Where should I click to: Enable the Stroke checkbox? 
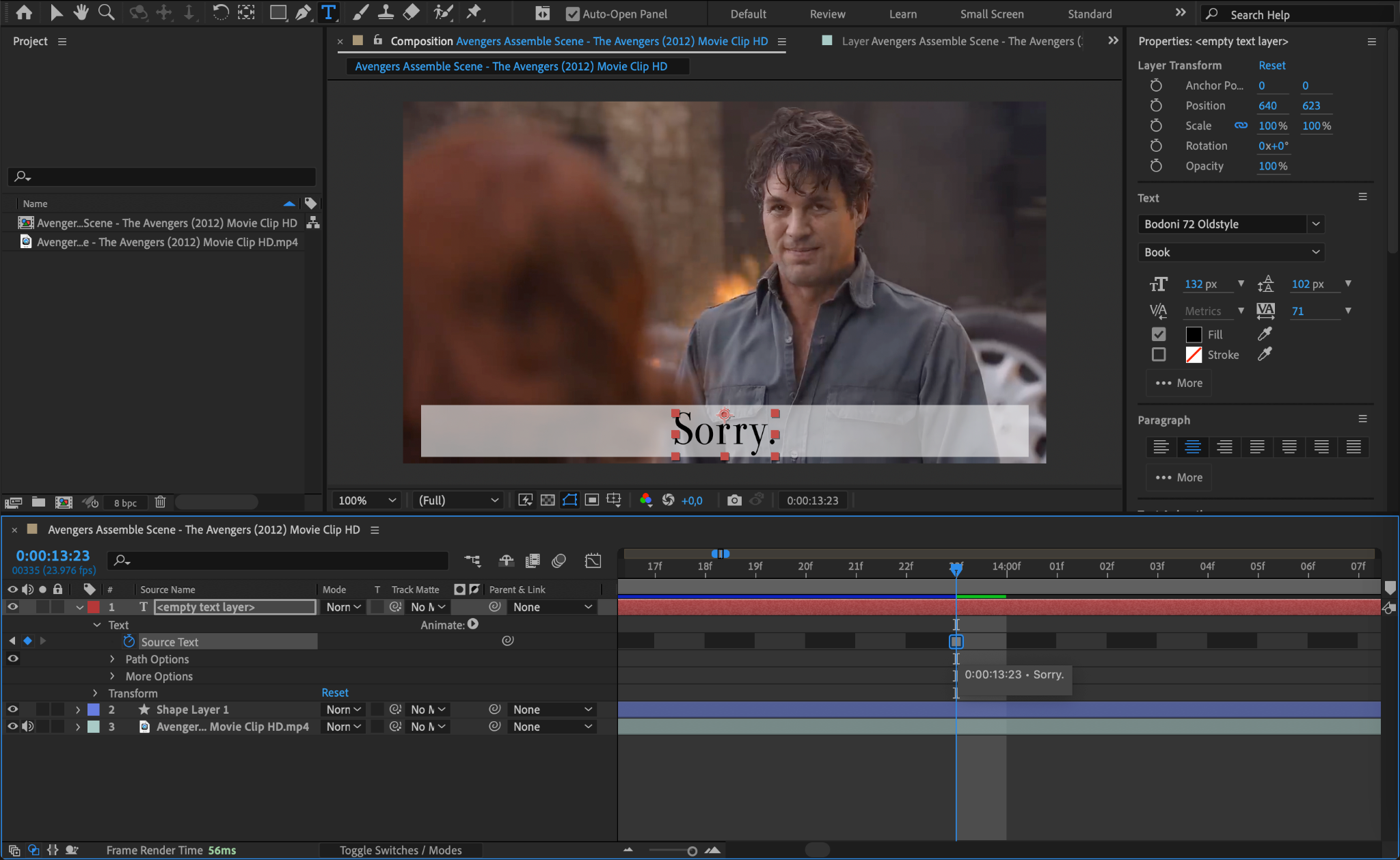click(x=1159, y=355)
